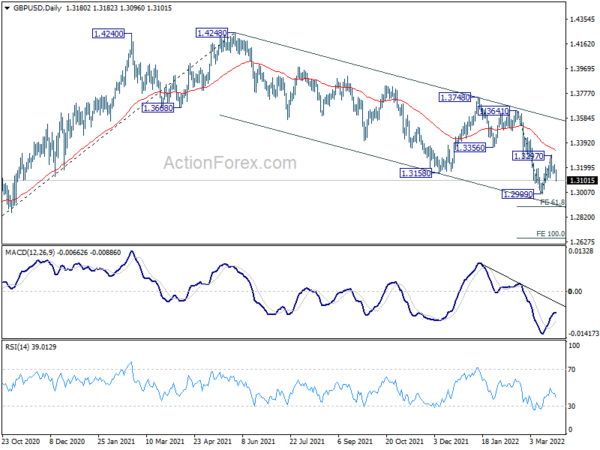Click the 23 Apr 2021 date label
The height and width of the screenshot is (450, 600).
coord(212,441)
